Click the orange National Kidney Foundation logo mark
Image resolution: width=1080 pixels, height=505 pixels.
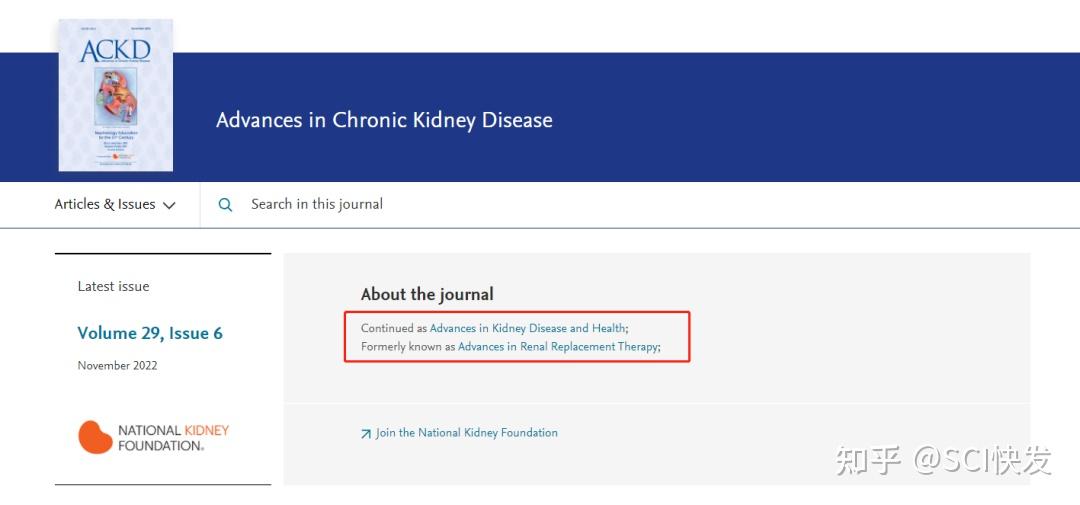click(x=95, y=437)
